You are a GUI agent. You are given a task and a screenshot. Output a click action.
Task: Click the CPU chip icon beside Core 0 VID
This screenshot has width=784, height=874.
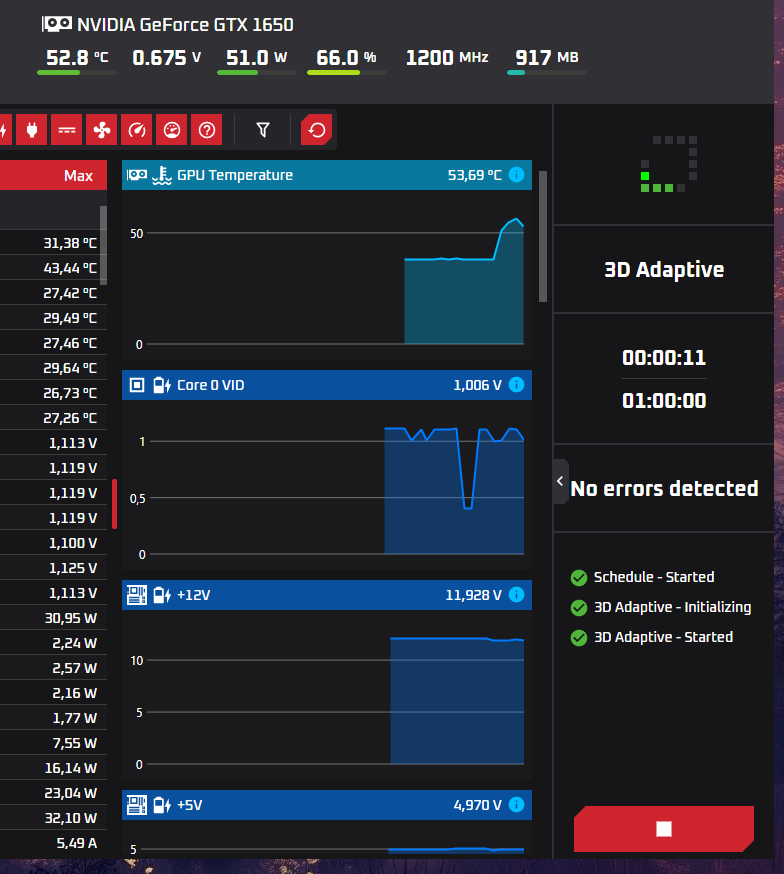137,385
